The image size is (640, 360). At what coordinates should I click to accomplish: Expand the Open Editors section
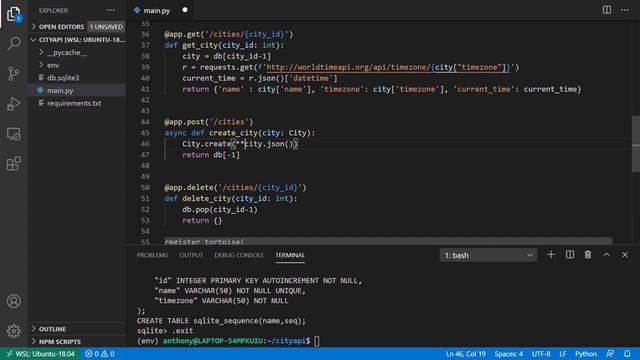point(77,27)
